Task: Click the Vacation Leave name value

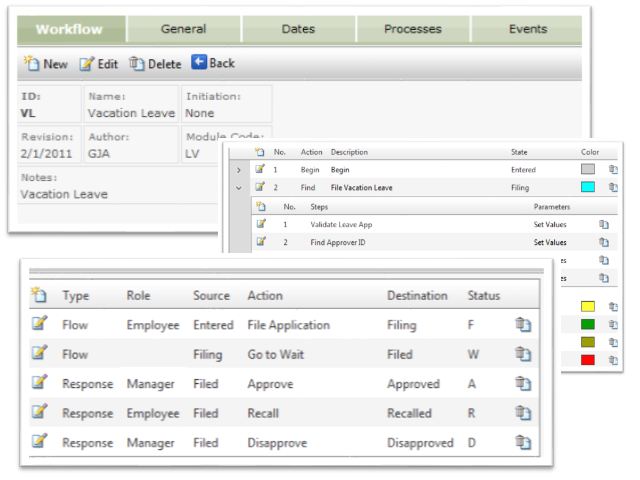Action: tap(131, 113)
